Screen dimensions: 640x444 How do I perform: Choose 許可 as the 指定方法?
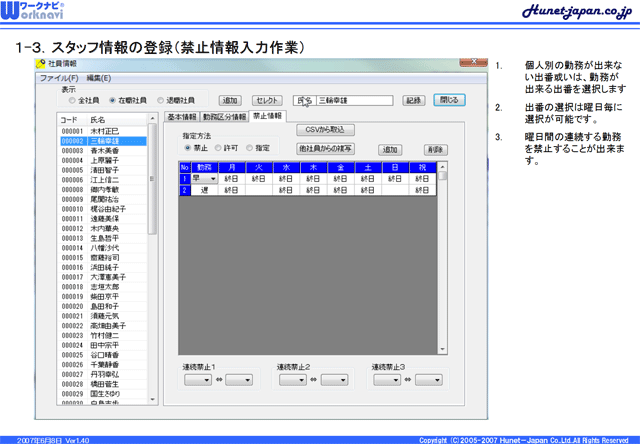[x=221, y=148]
